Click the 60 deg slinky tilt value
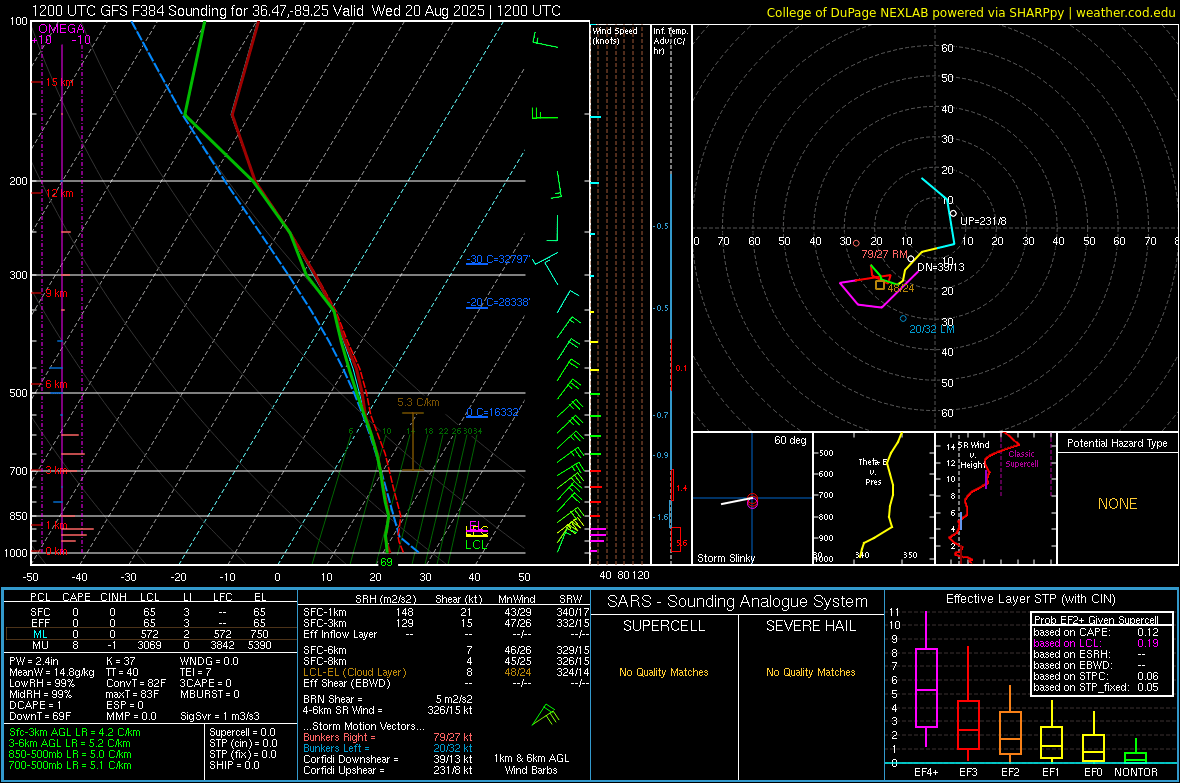This screenshot has height=783, width=1180. click(x=790, y=440)
